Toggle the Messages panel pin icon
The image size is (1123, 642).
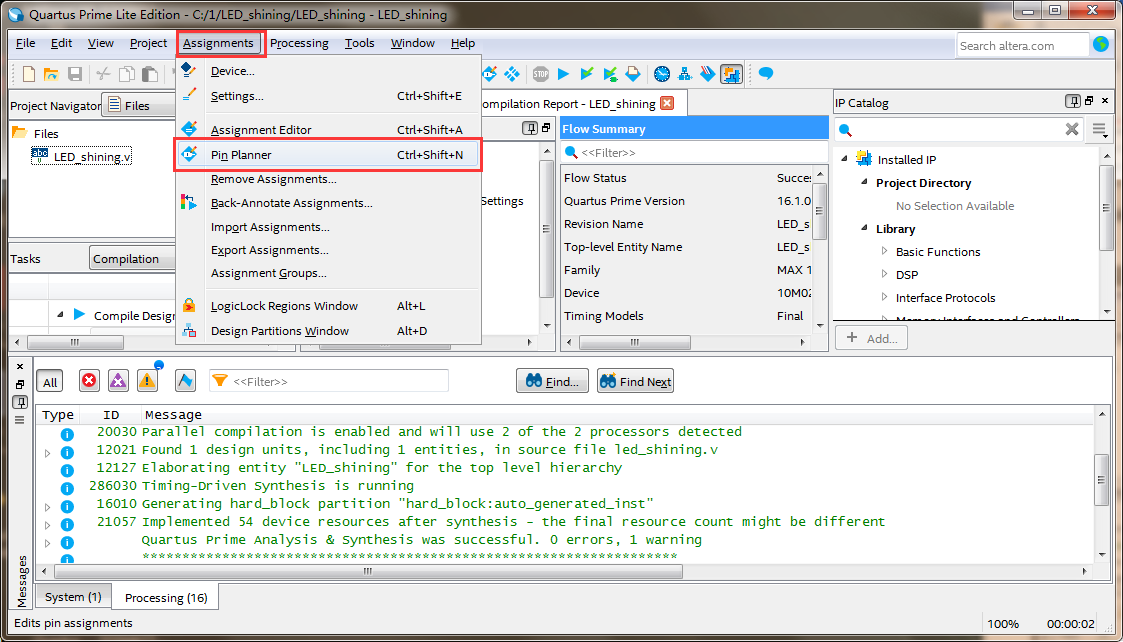pyautogui.click(x=20, y=402)
